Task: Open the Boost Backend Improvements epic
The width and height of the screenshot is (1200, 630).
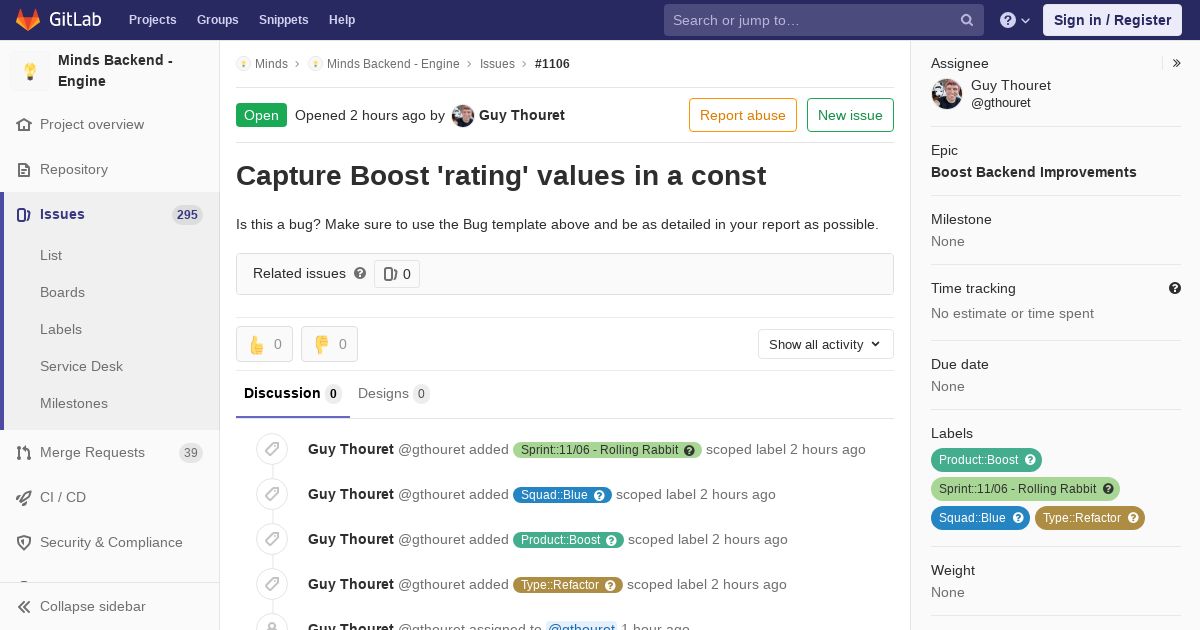Action: pos(1034,172)
